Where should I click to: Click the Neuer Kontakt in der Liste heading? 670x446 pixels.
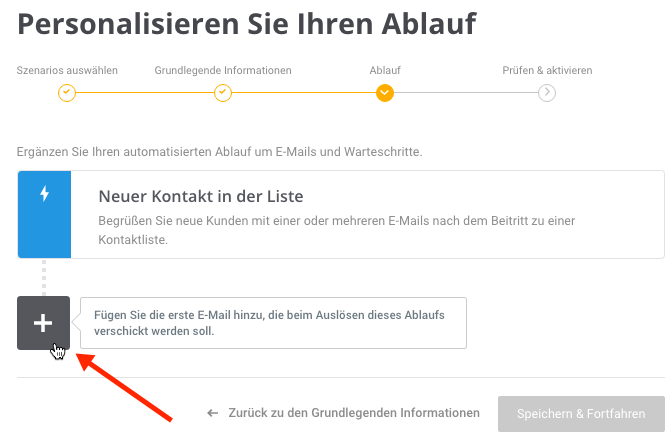click(x=201, y=197)
